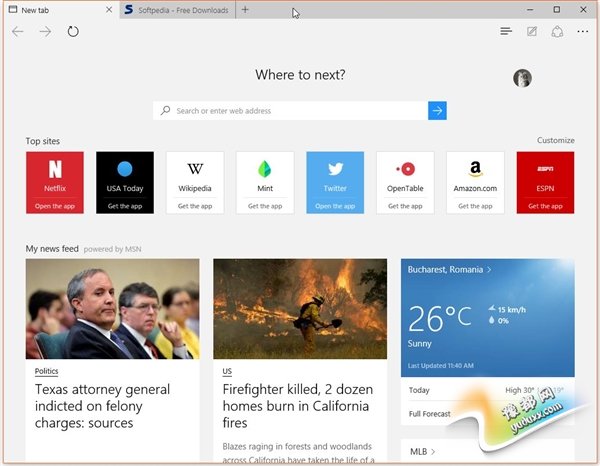This screenshot has width=600, height=466.
Task: Open the Netflix top site tile
Action: click(x=55, y=176)
